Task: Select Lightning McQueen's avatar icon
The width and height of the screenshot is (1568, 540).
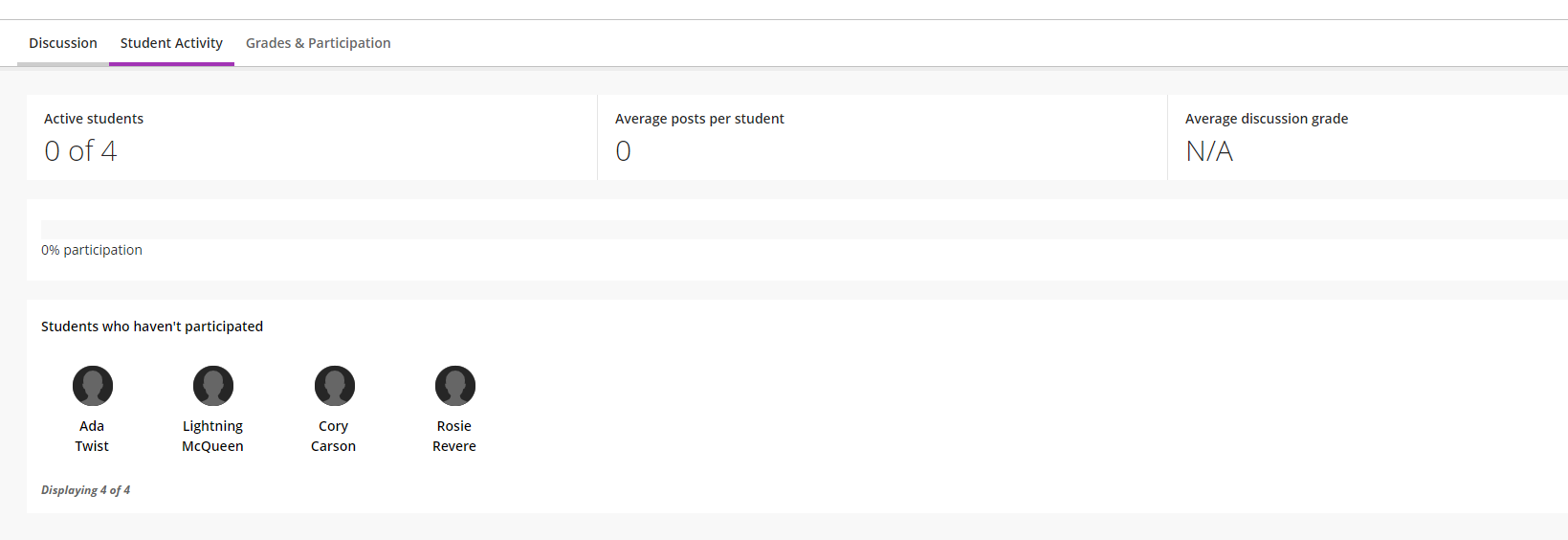Action: pos(213,386)
